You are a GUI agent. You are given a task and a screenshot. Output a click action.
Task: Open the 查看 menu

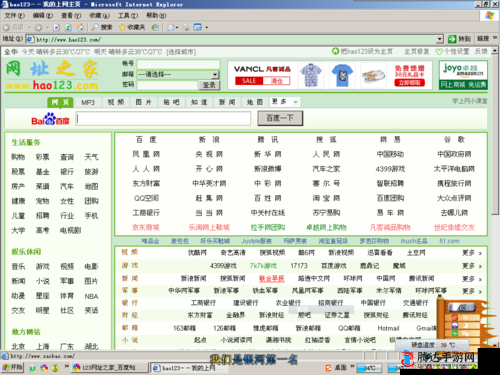point(71,16)
